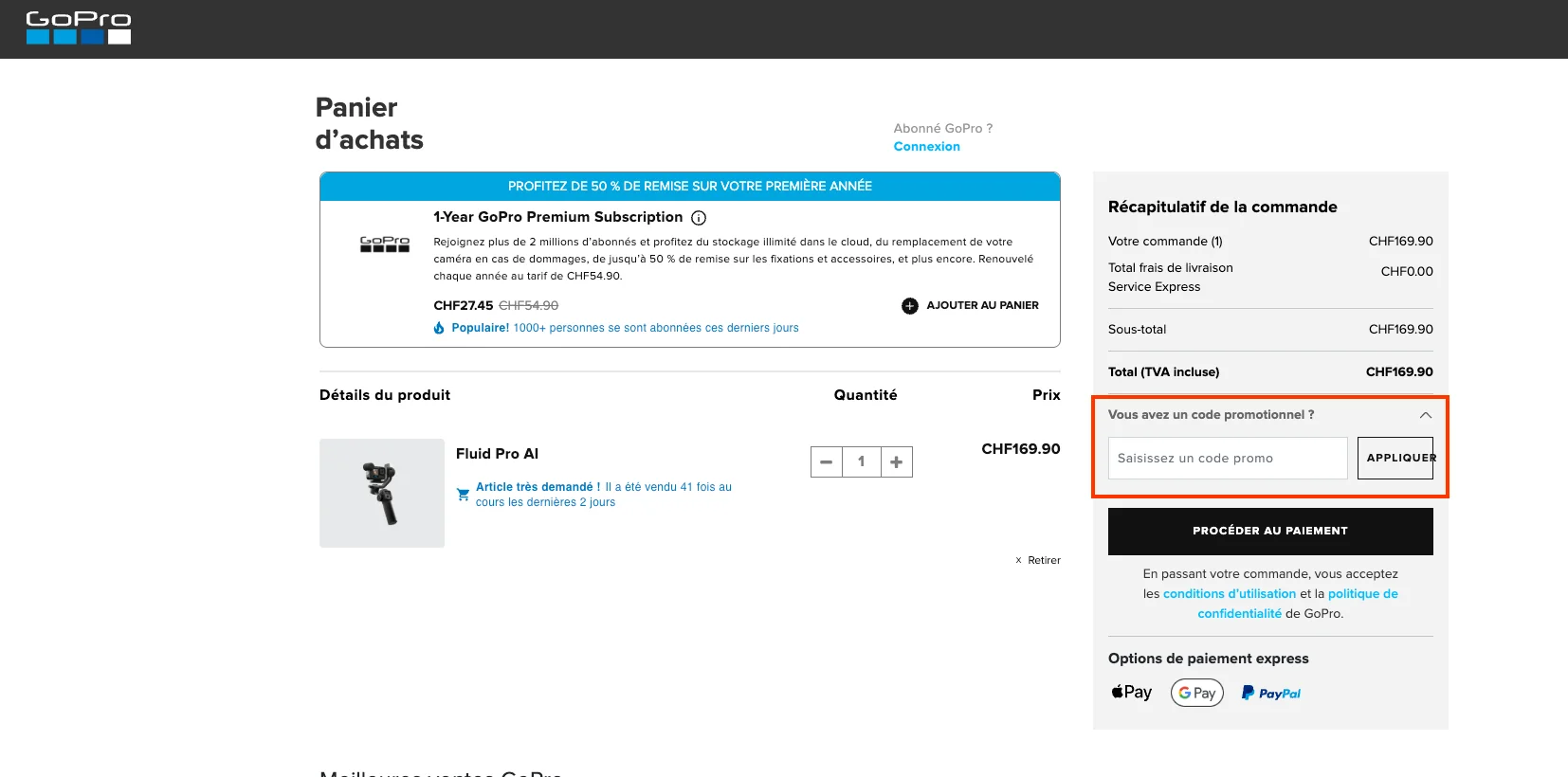This screenshot has height=777, width=1568.
Task: Decrease Fluid Pro AI quantity with minus
Action: 827,461
